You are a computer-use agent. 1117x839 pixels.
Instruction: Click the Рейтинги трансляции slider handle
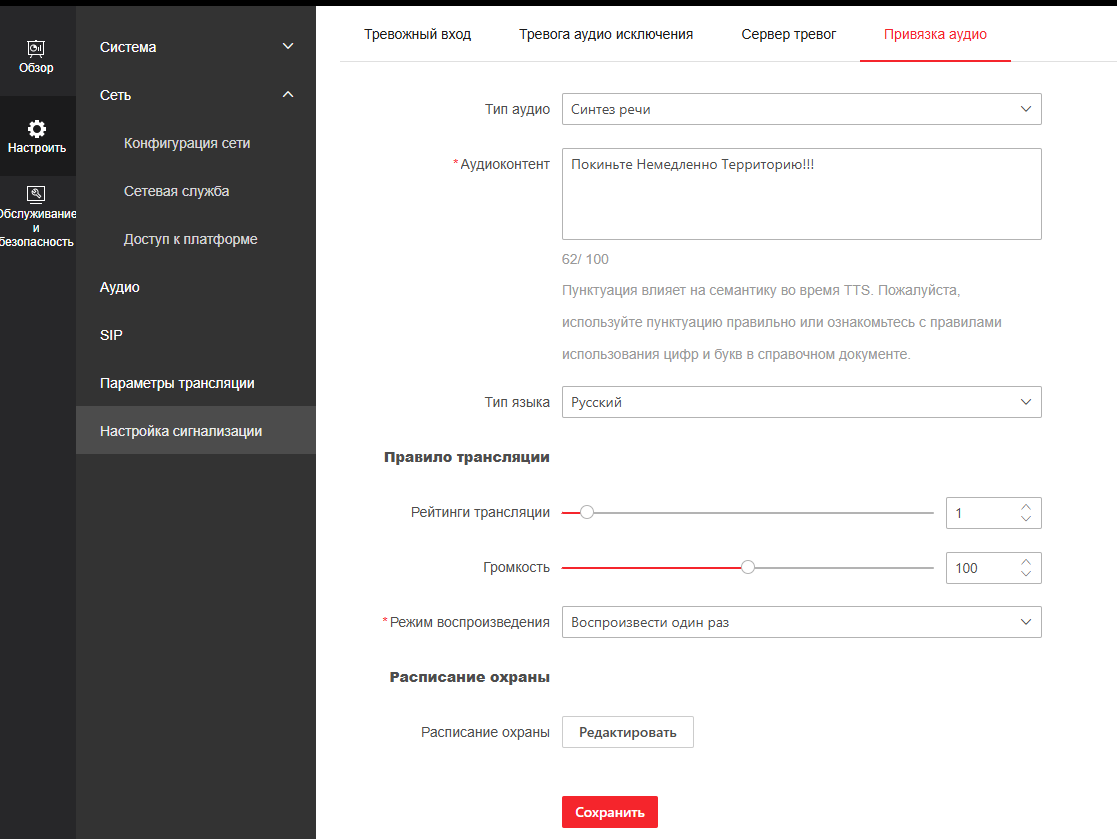point(587,512)
